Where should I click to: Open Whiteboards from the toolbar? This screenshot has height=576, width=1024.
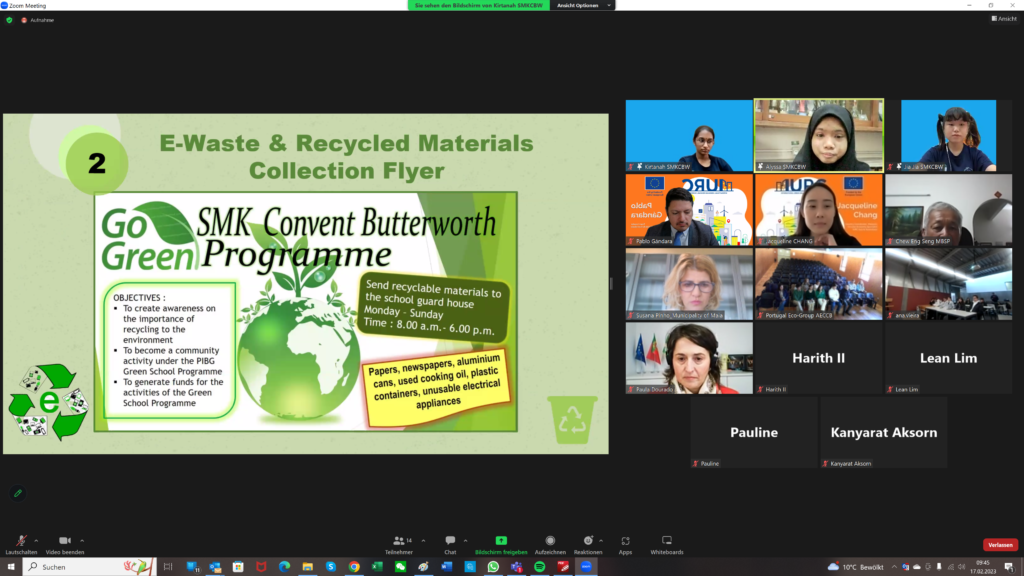coord(666,541)
